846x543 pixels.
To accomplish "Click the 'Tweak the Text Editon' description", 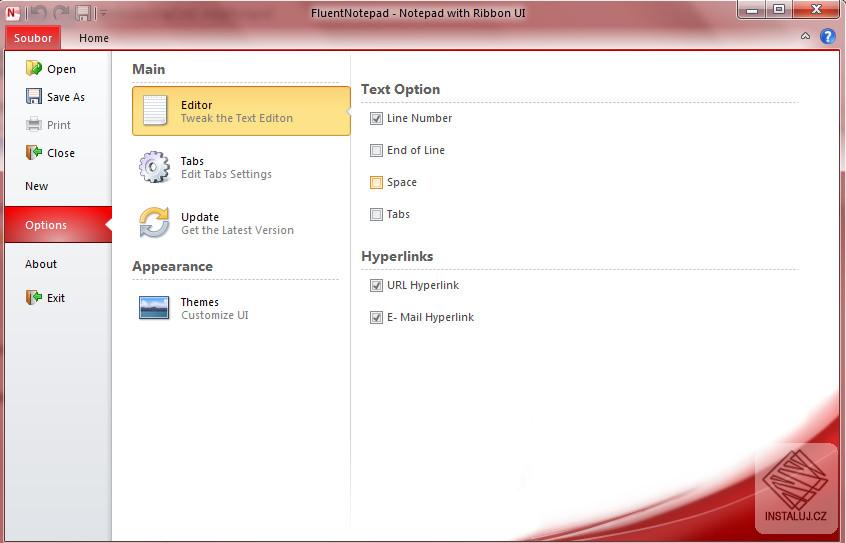I will tap(237, 118).
